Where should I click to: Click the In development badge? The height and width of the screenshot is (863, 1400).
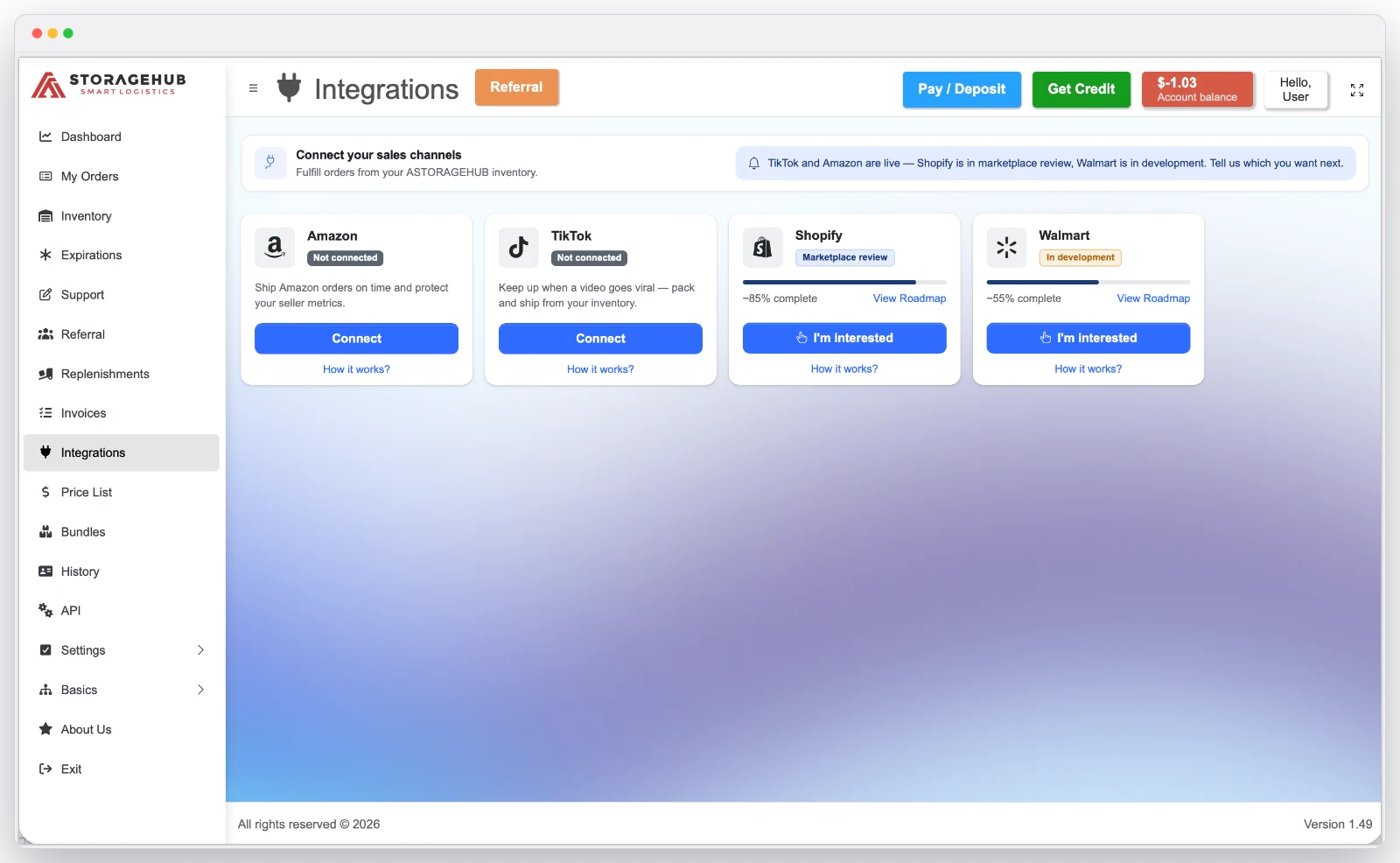1081,257
